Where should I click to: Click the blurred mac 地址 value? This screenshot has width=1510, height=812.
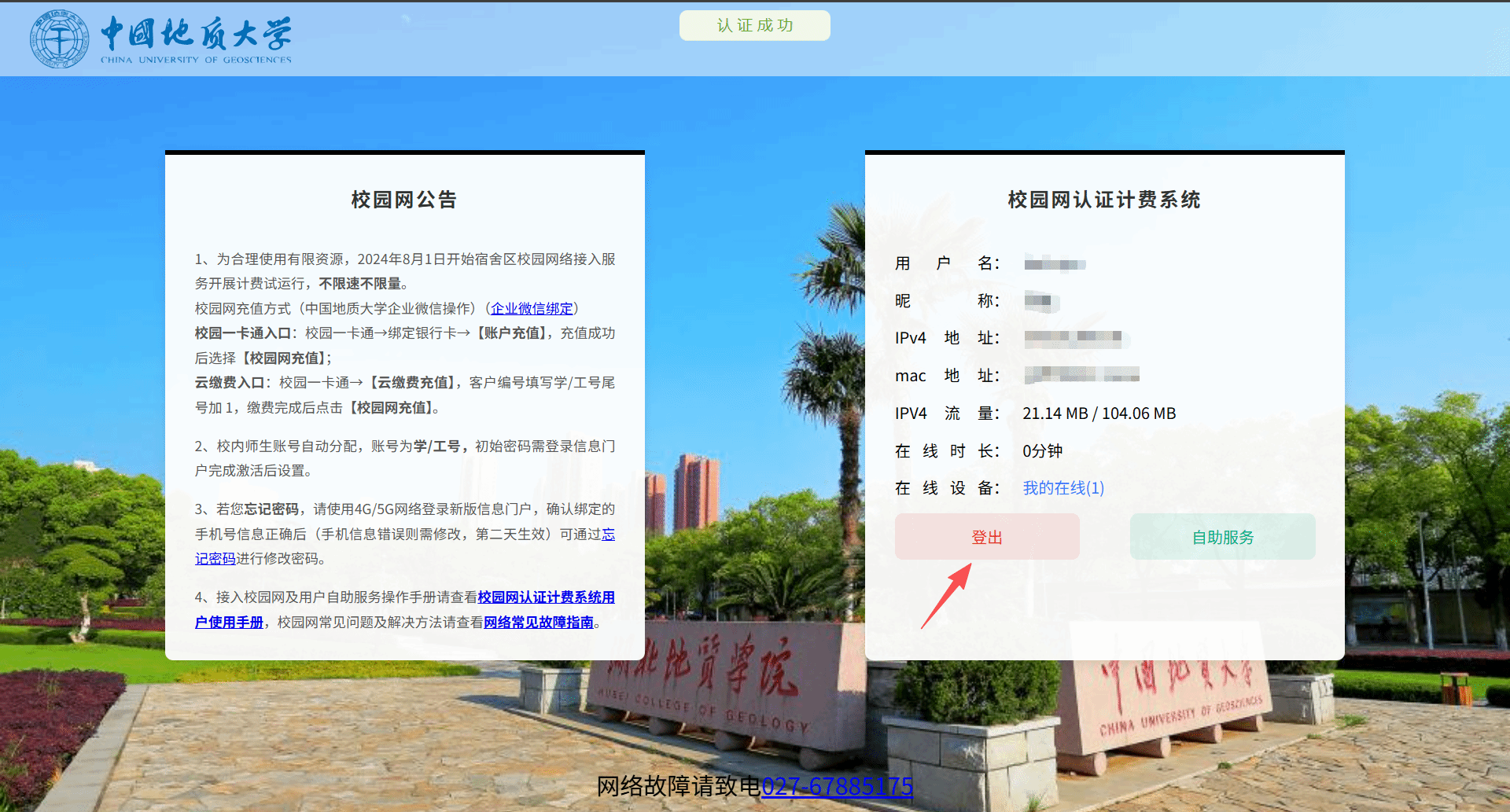tap(1082, 375)
